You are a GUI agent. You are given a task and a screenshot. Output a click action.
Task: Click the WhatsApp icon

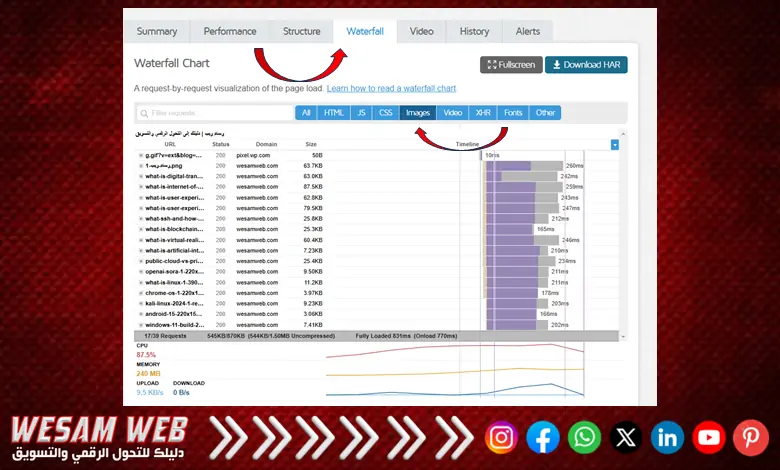click(584, 437)
